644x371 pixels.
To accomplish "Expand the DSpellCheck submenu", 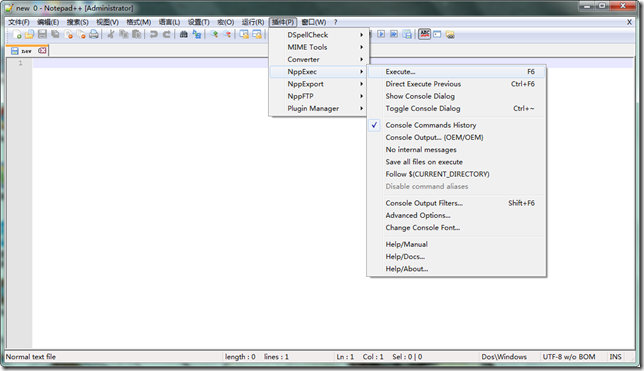I will tap(318, 35).
